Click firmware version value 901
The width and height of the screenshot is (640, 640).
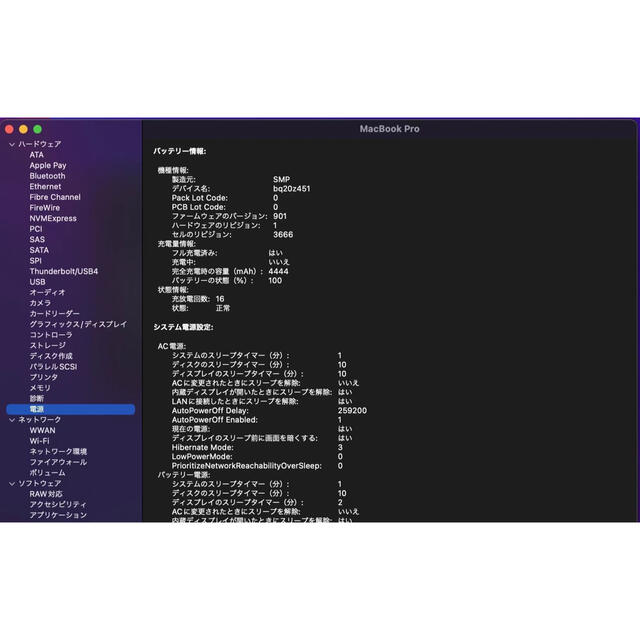click(x=280, y=216)
